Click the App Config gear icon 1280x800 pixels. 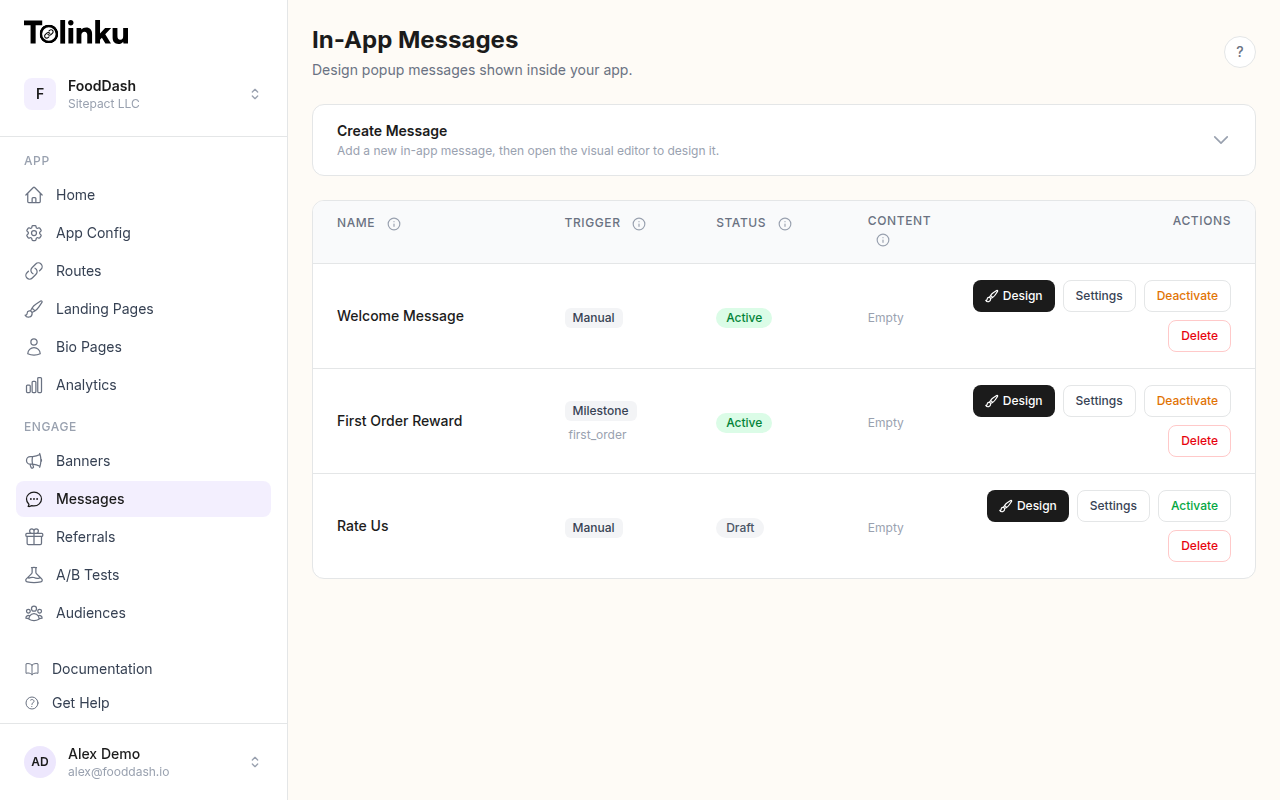pyautogui.click(x=34, y=232)
